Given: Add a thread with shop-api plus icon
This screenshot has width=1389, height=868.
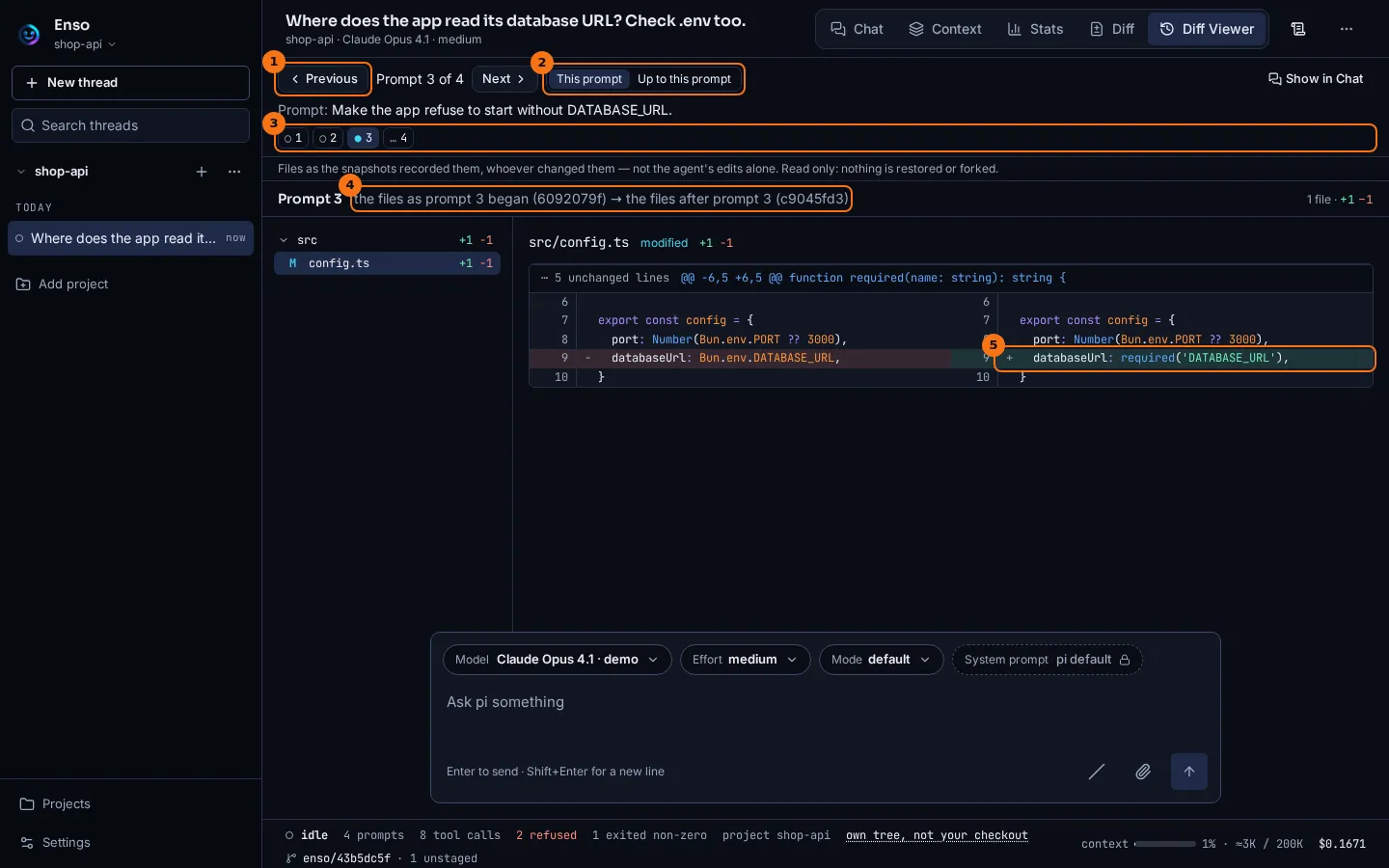Looking at the screenshot, I should 202,172.
